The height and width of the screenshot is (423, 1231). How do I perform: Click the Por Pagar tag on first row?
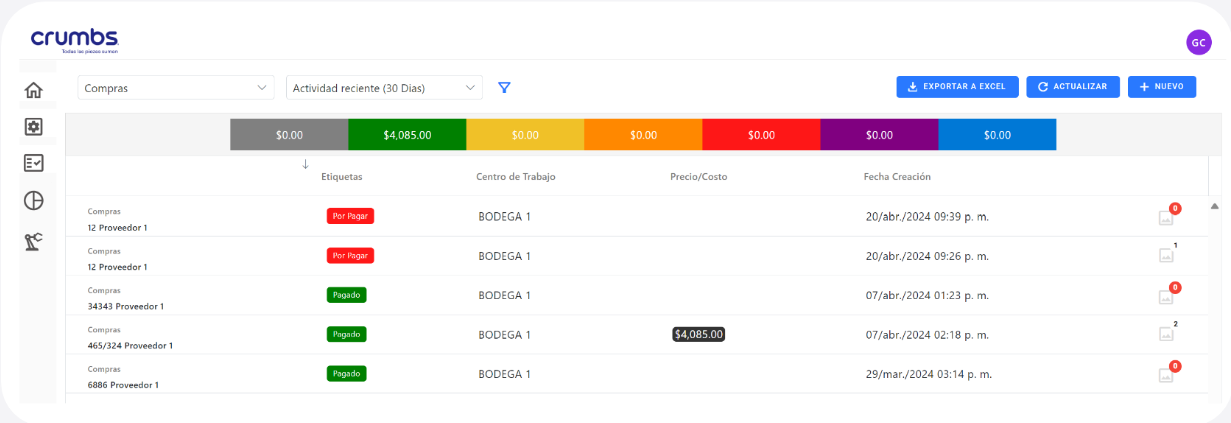[350, 216]
